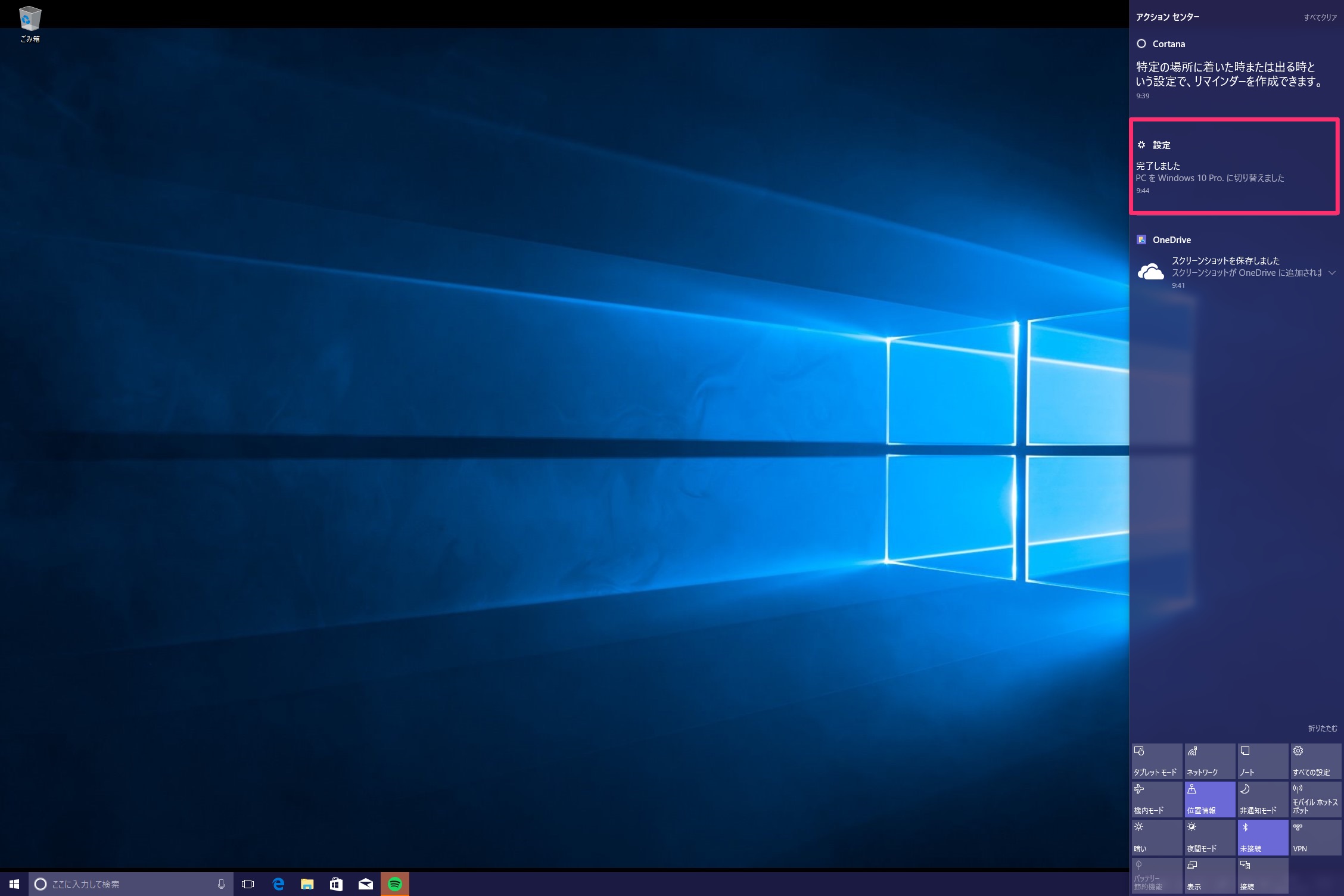
Task: Toggle 非通知モード quiet hours
Action: point(1263,799)
